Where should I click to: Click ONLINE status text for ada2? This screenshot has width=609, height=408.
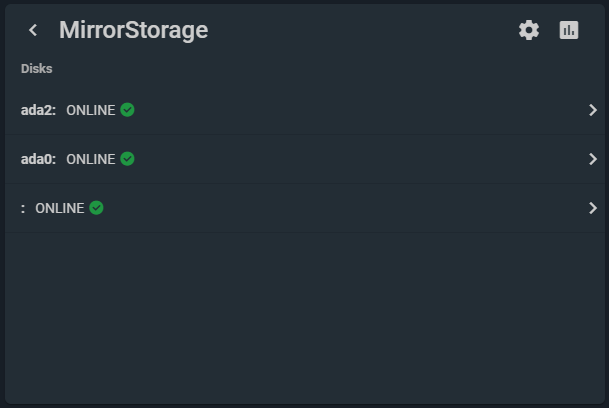(90, 110)
